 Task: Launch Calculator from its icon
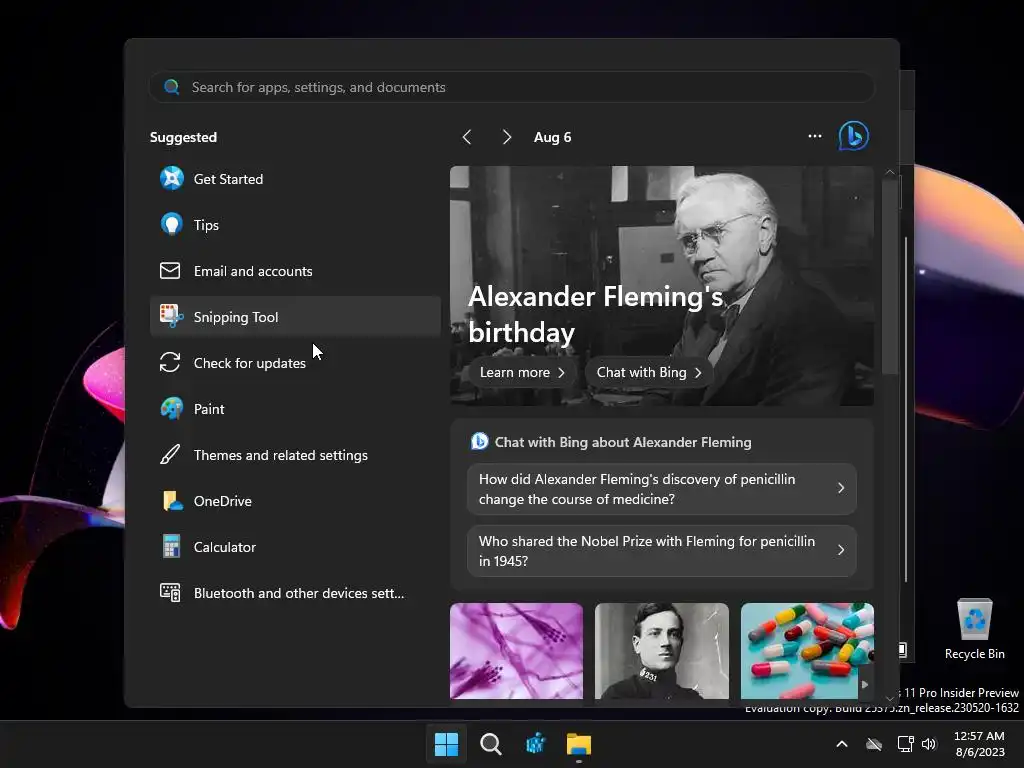[171, 547]
